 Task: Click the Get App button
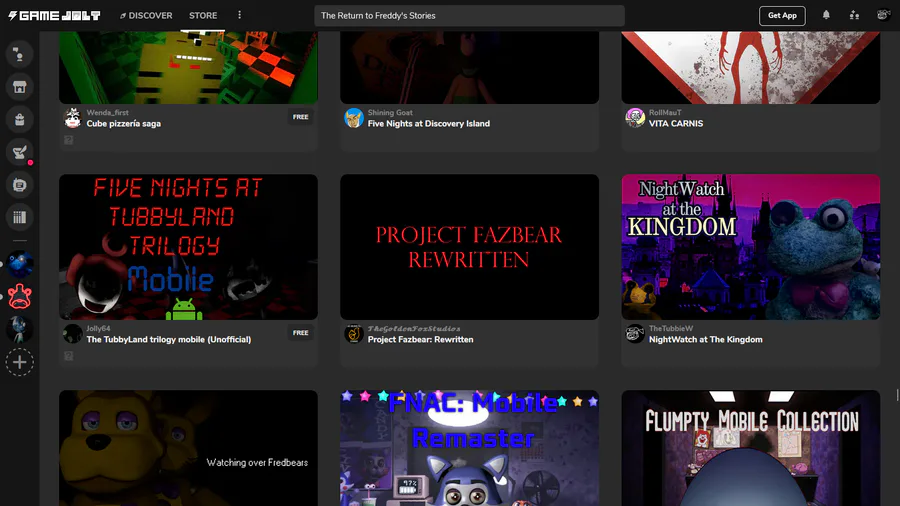[782, 15]
